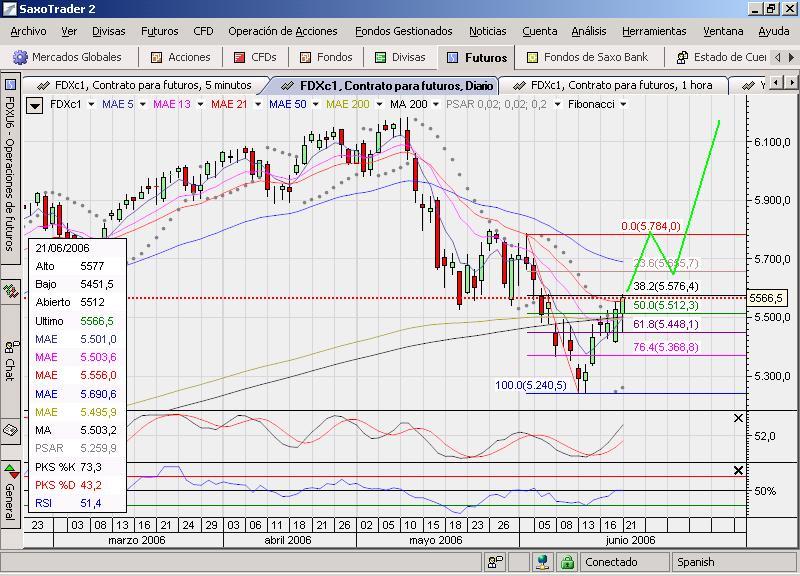Open the General side panel with arrows
800x576 pixels.
[x=10, y=492]
